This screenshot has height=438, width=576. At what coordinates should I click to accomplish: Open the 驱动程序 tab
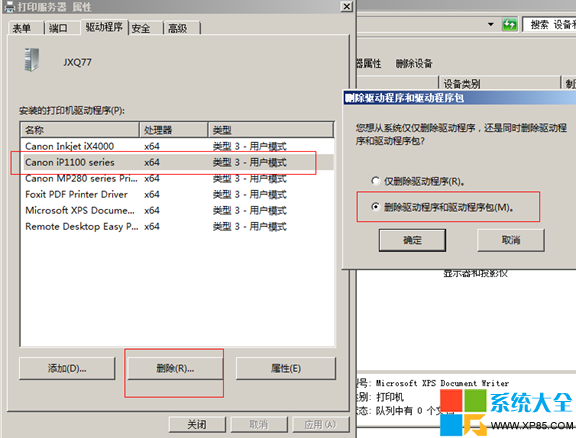pyautogui.click(x=104, y=27)
